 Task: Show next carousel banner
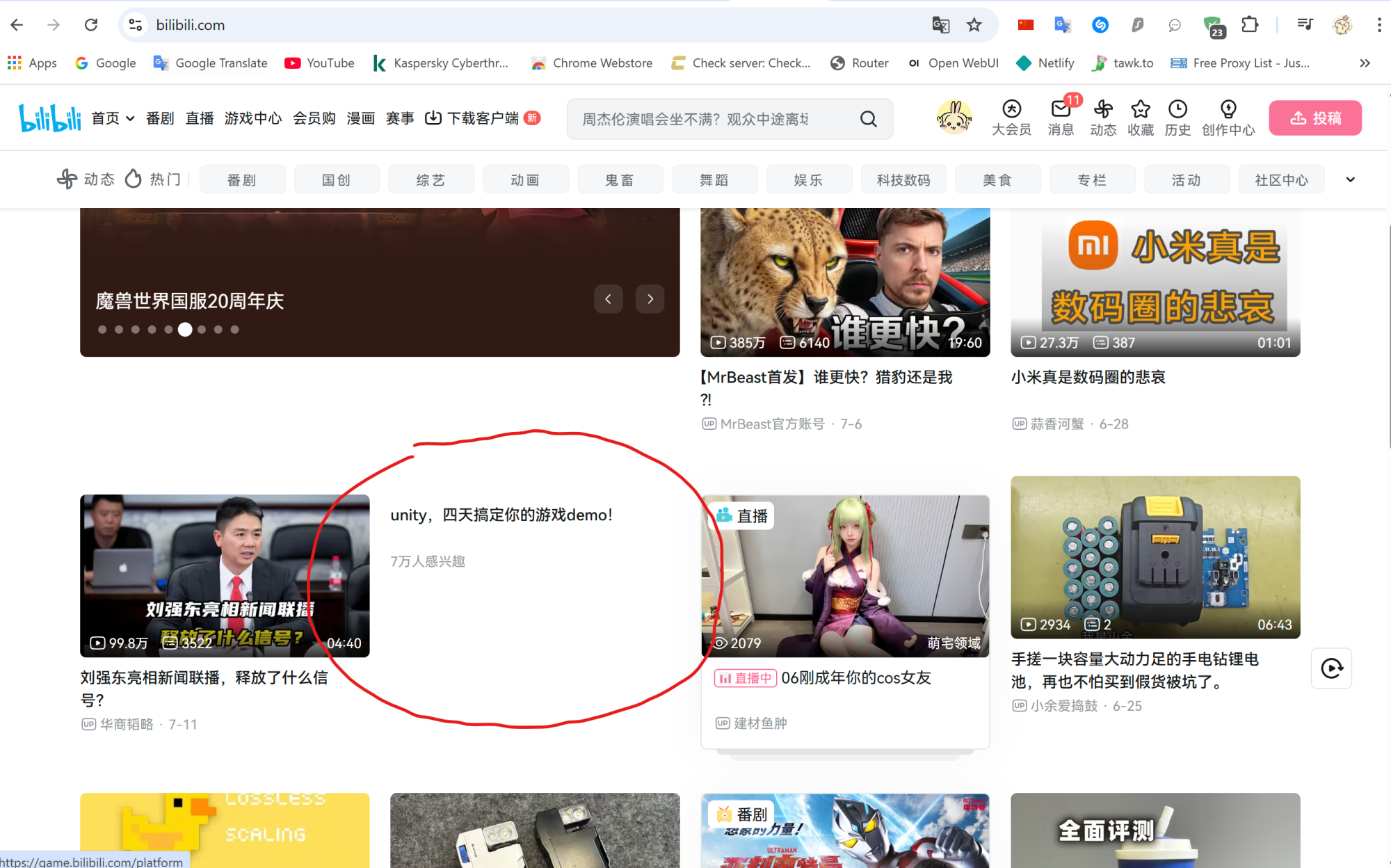[650, 299]
